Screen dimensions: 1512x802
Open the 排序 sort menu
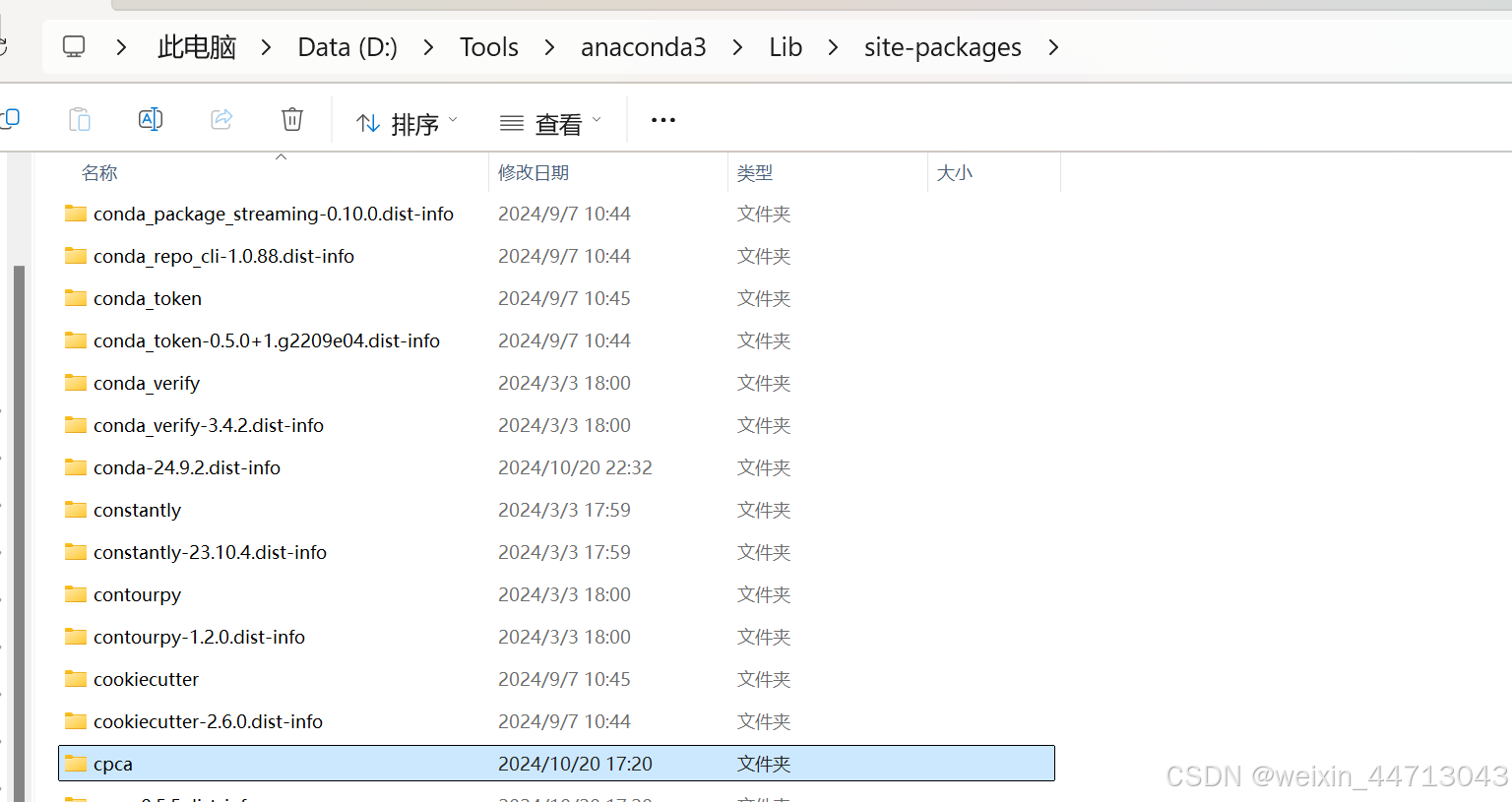[x=408, y=120]
